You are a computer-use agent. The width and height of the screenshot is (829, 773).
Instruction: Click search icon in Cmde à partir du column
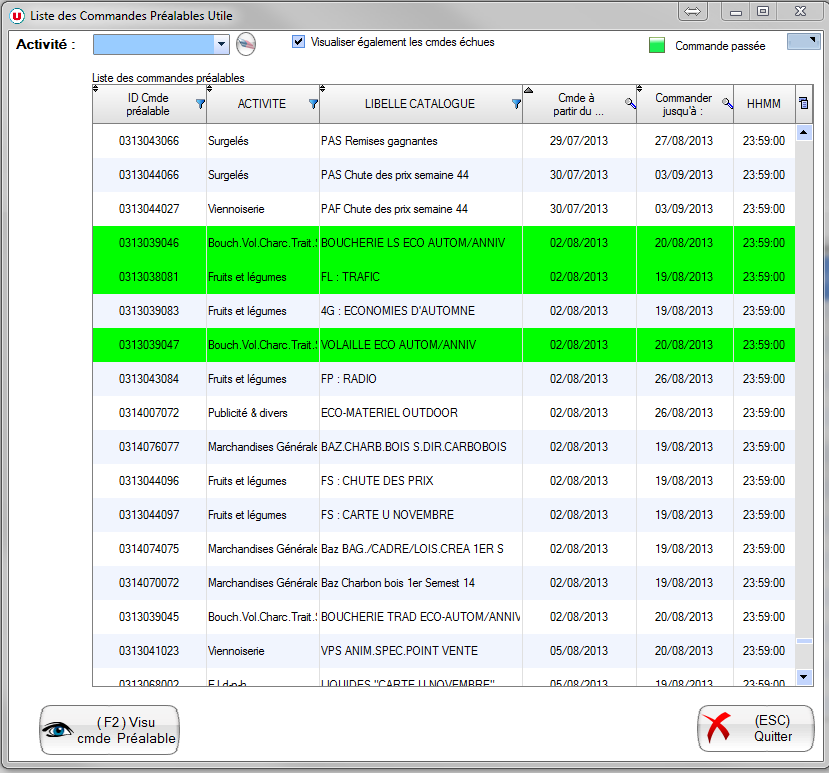coord(630,104)
